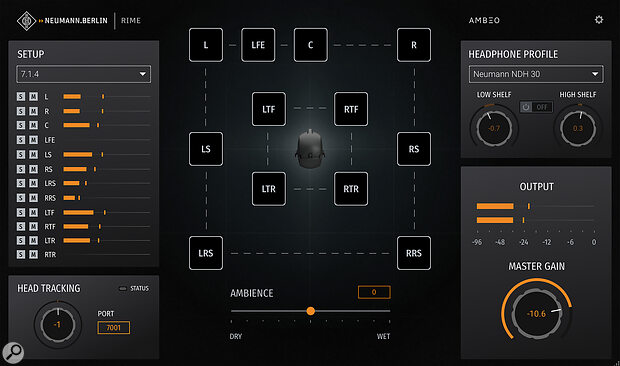Screen dimensions: 620x366
Task: Solo the R channel
Action: (21, 111)
